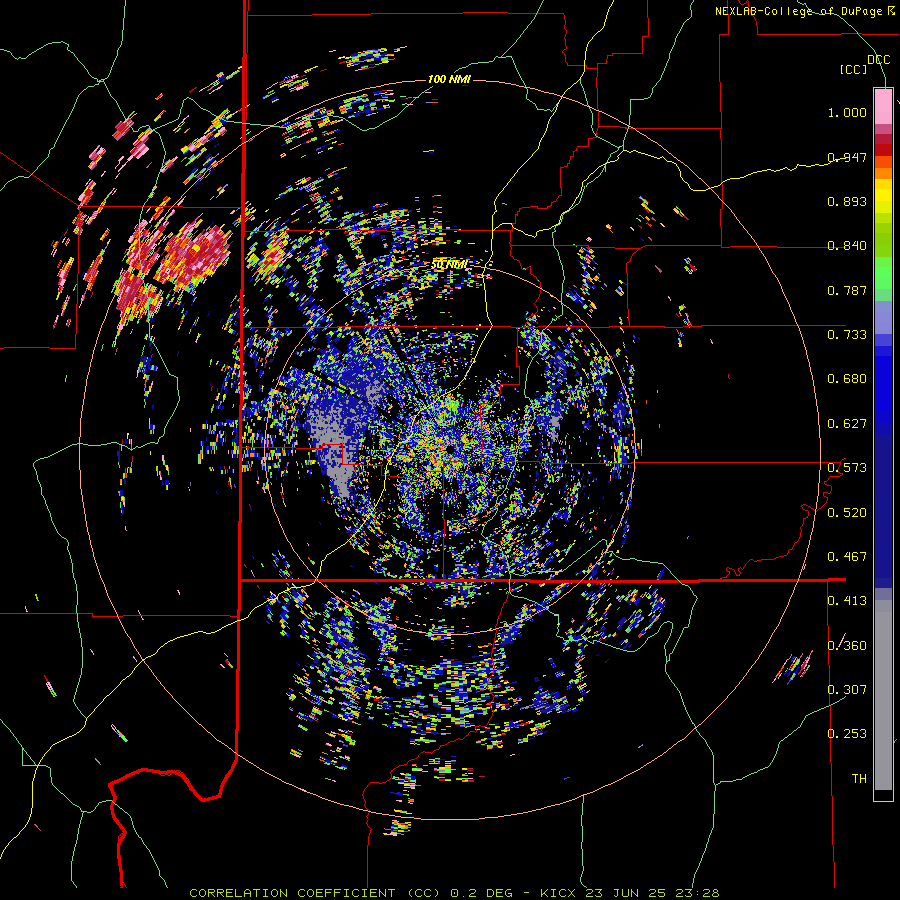Pick the pink segment of the color scale
Screen dimensions: 900x900
[883, 106]
